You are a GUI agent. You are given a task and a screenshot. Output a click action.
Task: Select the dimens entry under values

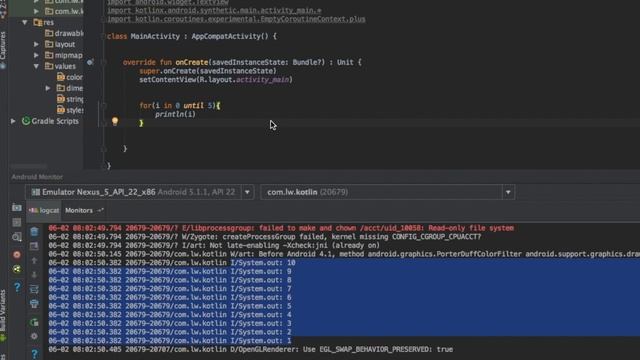click(x=69, y=88)
